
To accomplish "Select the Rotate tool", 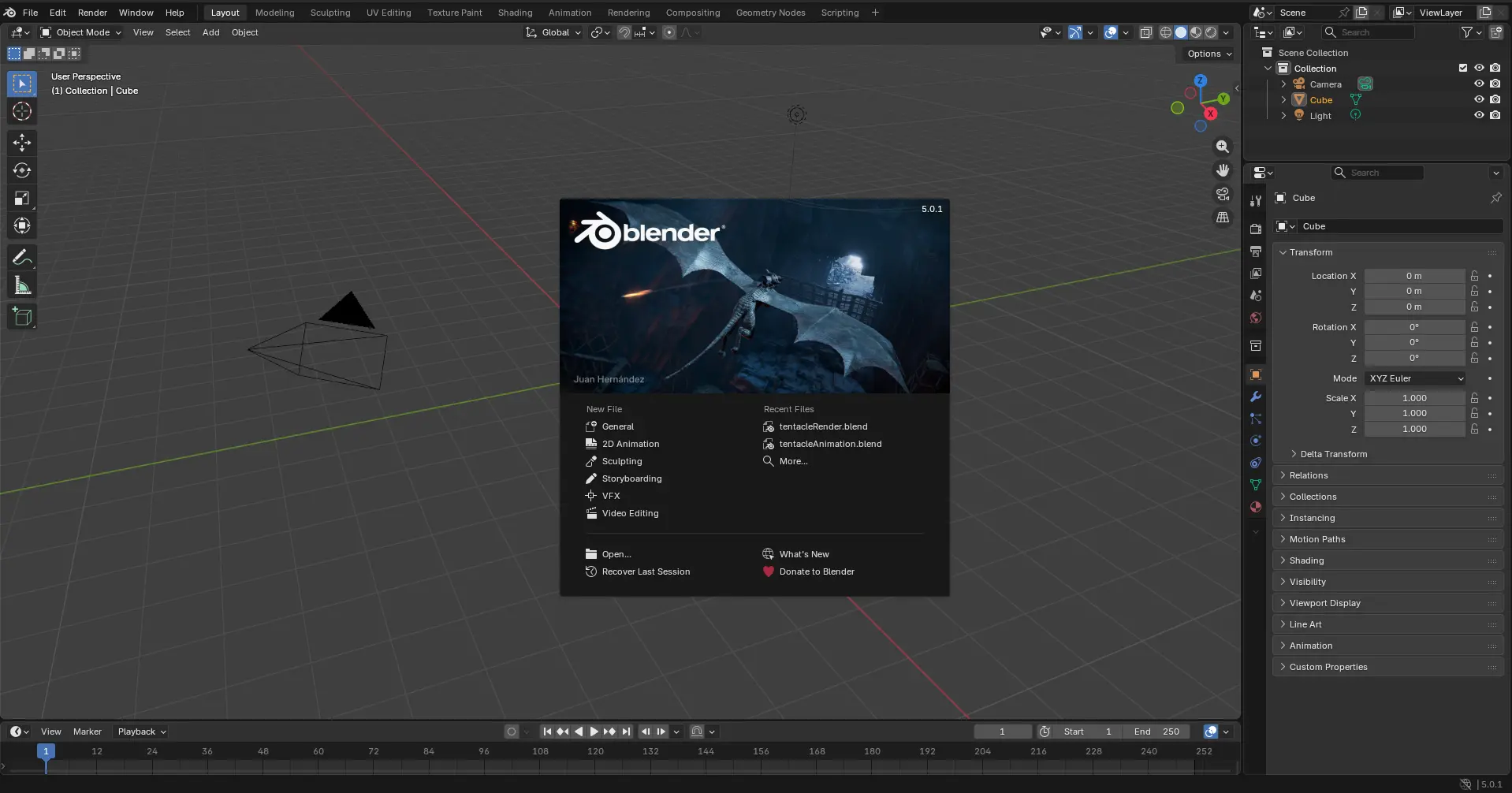I will (x=22, y=170).
